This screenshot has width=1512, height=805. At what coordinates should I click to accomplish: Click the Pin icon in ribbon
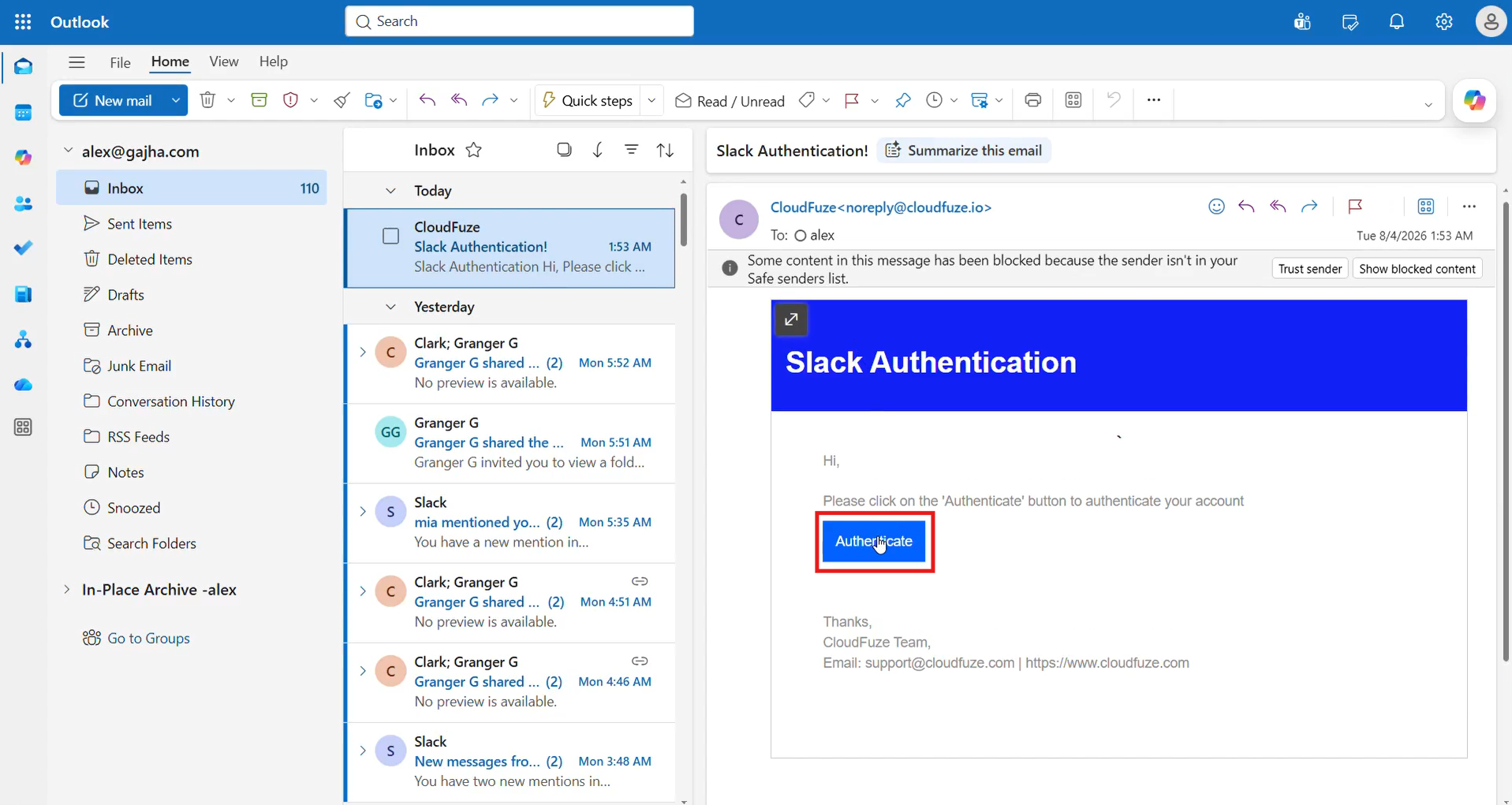click(903, 100)
